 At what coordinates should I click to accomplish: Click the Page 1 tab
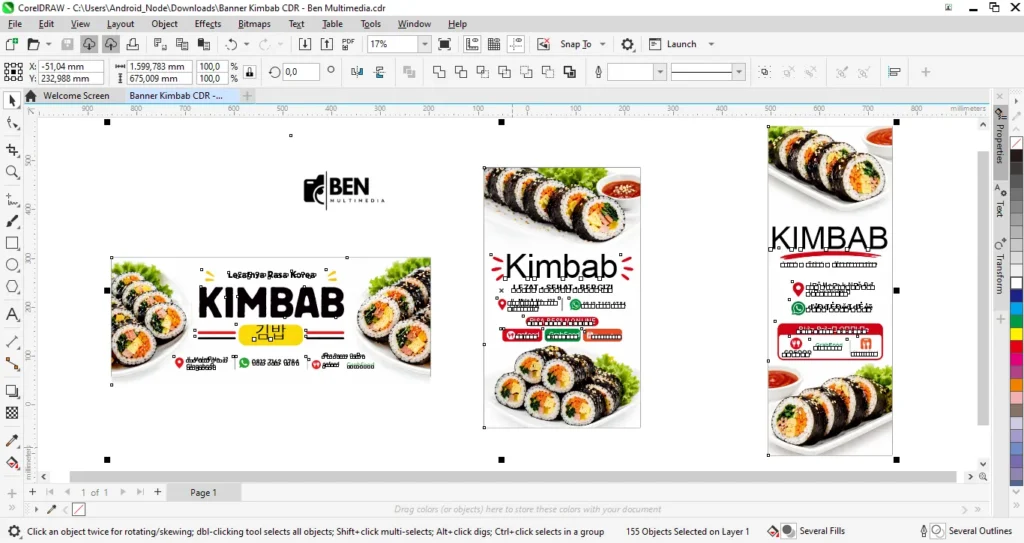coord(203,493)
